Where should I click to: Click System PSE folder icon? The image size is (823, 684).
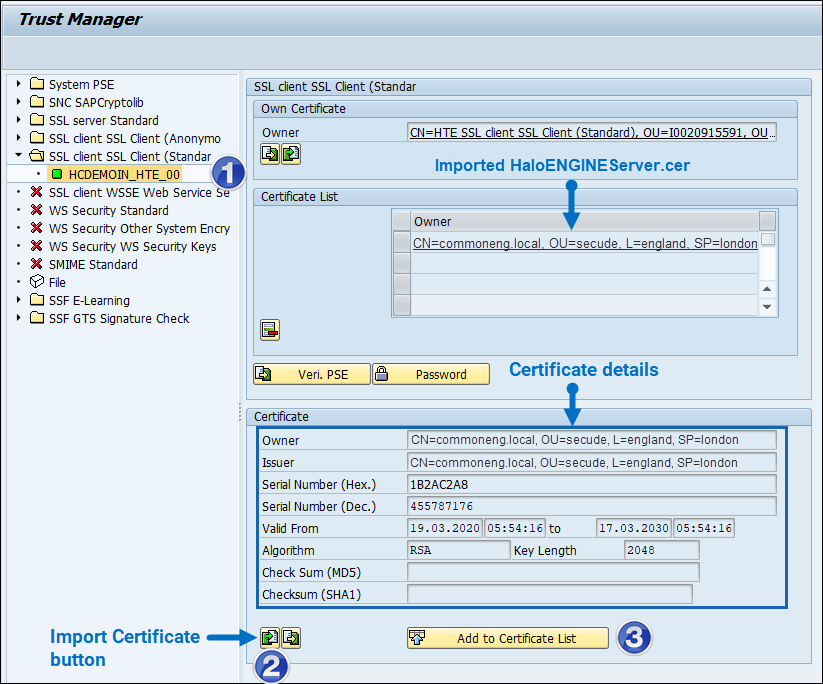[x=37, y=84]
